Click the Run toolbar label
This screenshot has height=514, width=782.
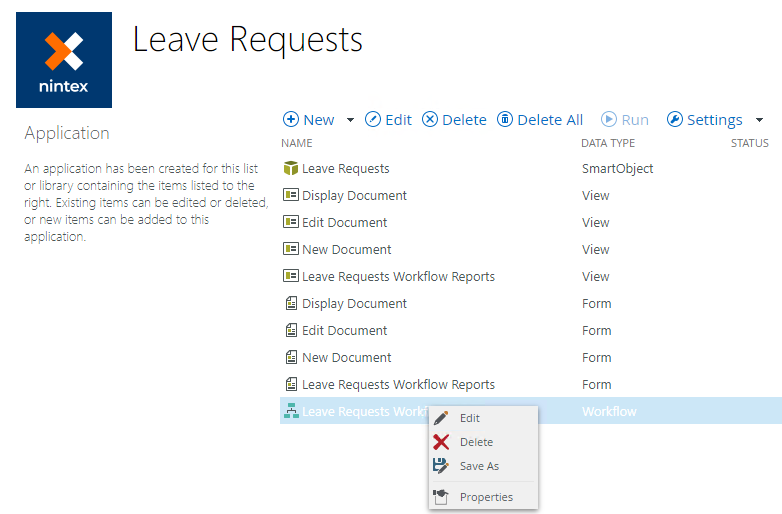tap(635, 120)
